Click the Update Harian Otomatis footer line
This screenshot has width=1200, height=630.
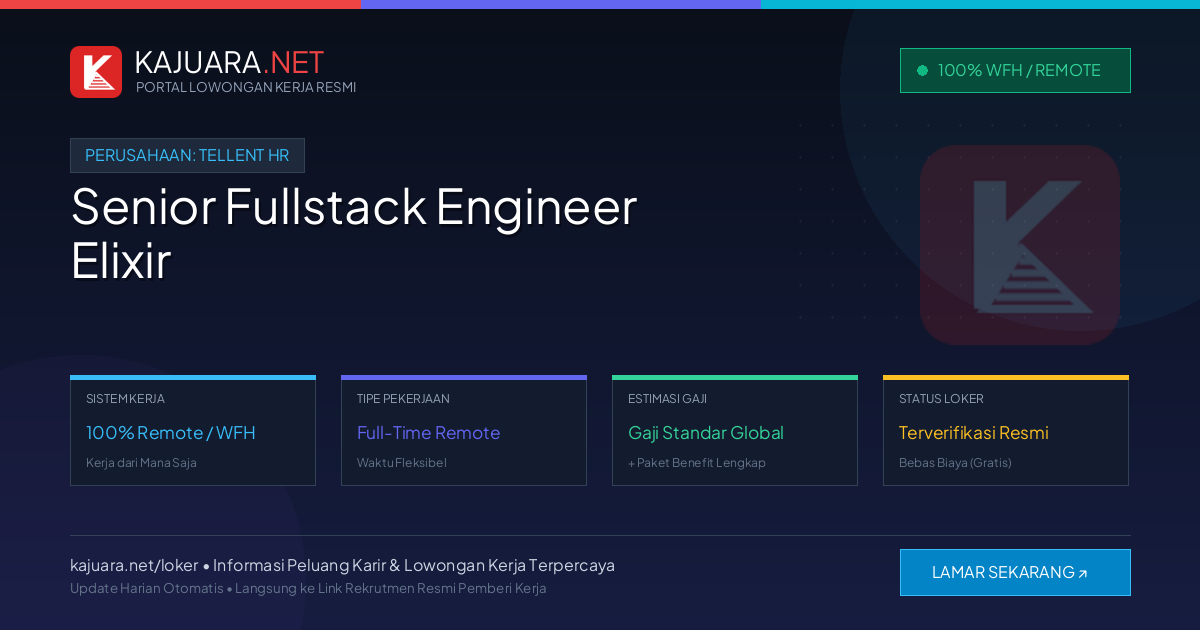pyautogui.click(x=308, y=588)
